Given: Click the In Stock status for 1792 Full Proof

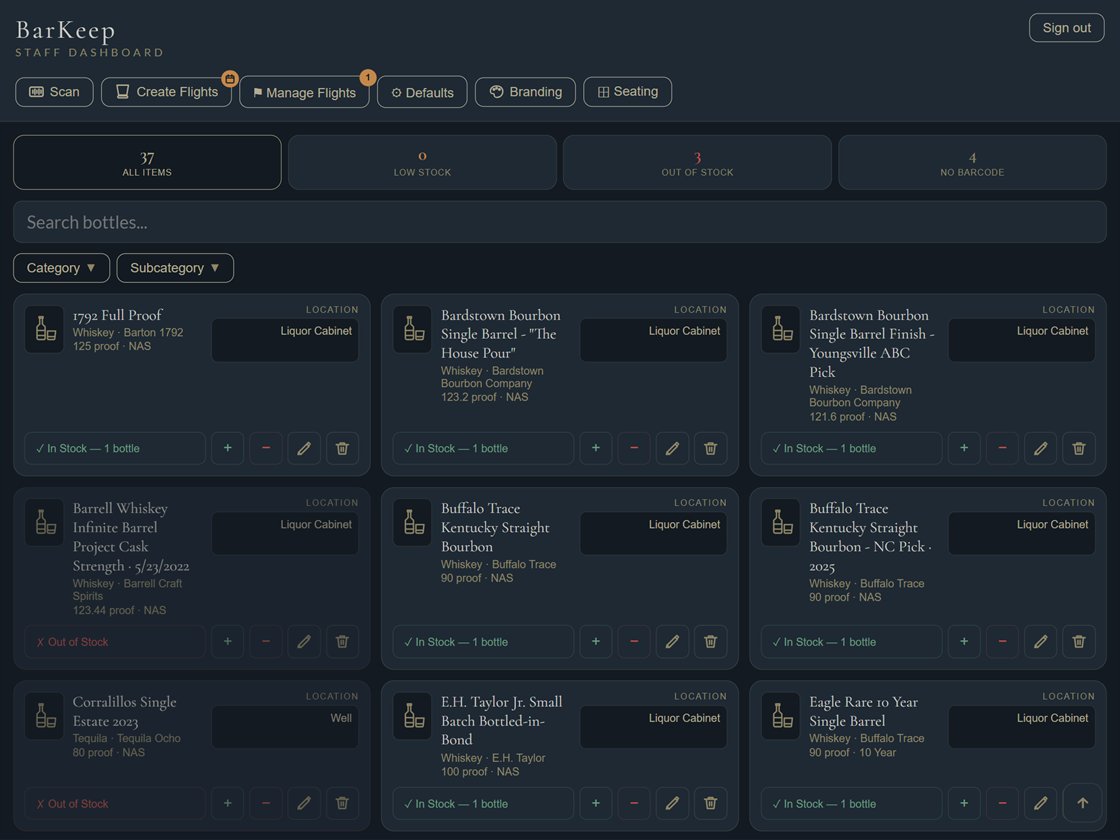Looking at the screenshot, I should coord(115,449).
